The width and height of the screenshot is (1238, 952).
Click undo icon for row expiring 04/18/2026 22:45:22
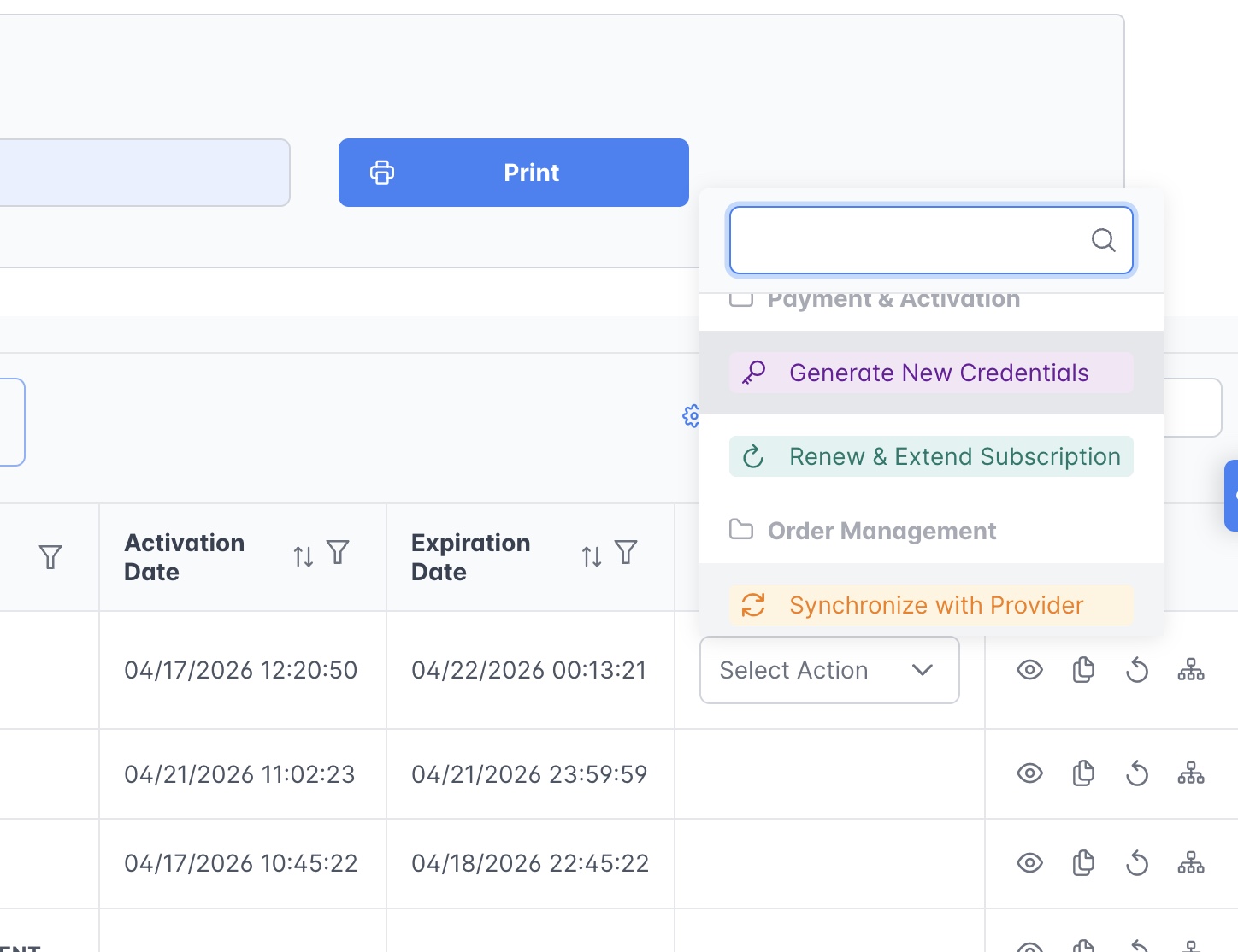pos(1137,863)
